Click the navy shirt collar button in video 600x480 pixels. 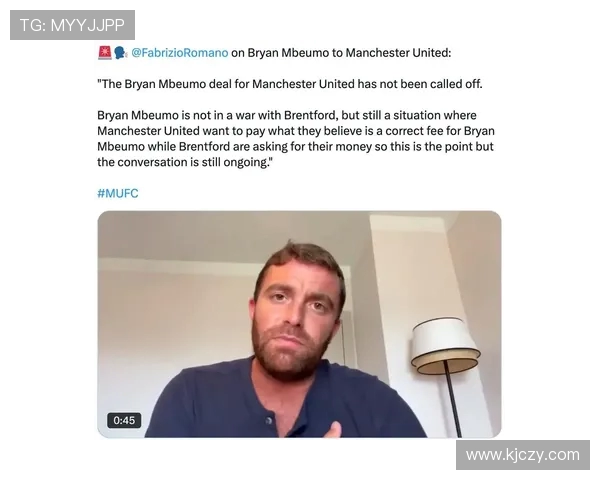tap(269, 421)
